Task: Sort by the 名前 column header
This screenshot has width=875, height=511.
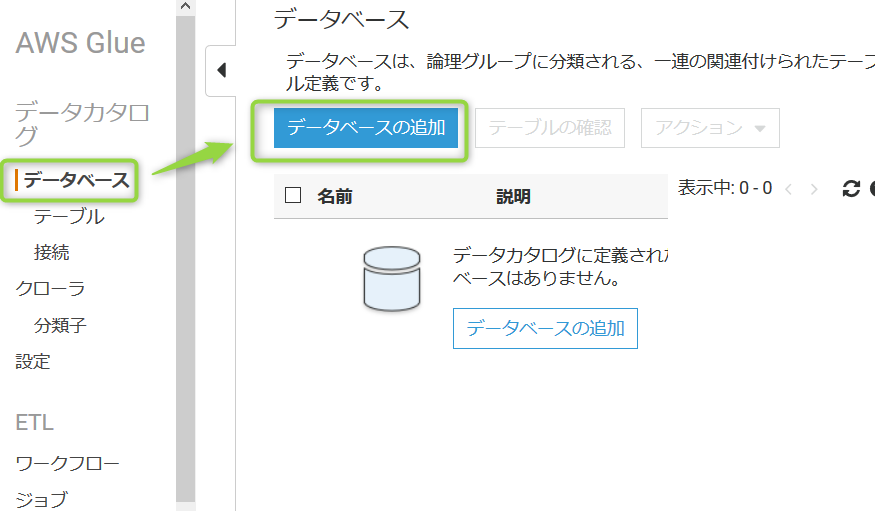Action: click(x=335, y=196)
